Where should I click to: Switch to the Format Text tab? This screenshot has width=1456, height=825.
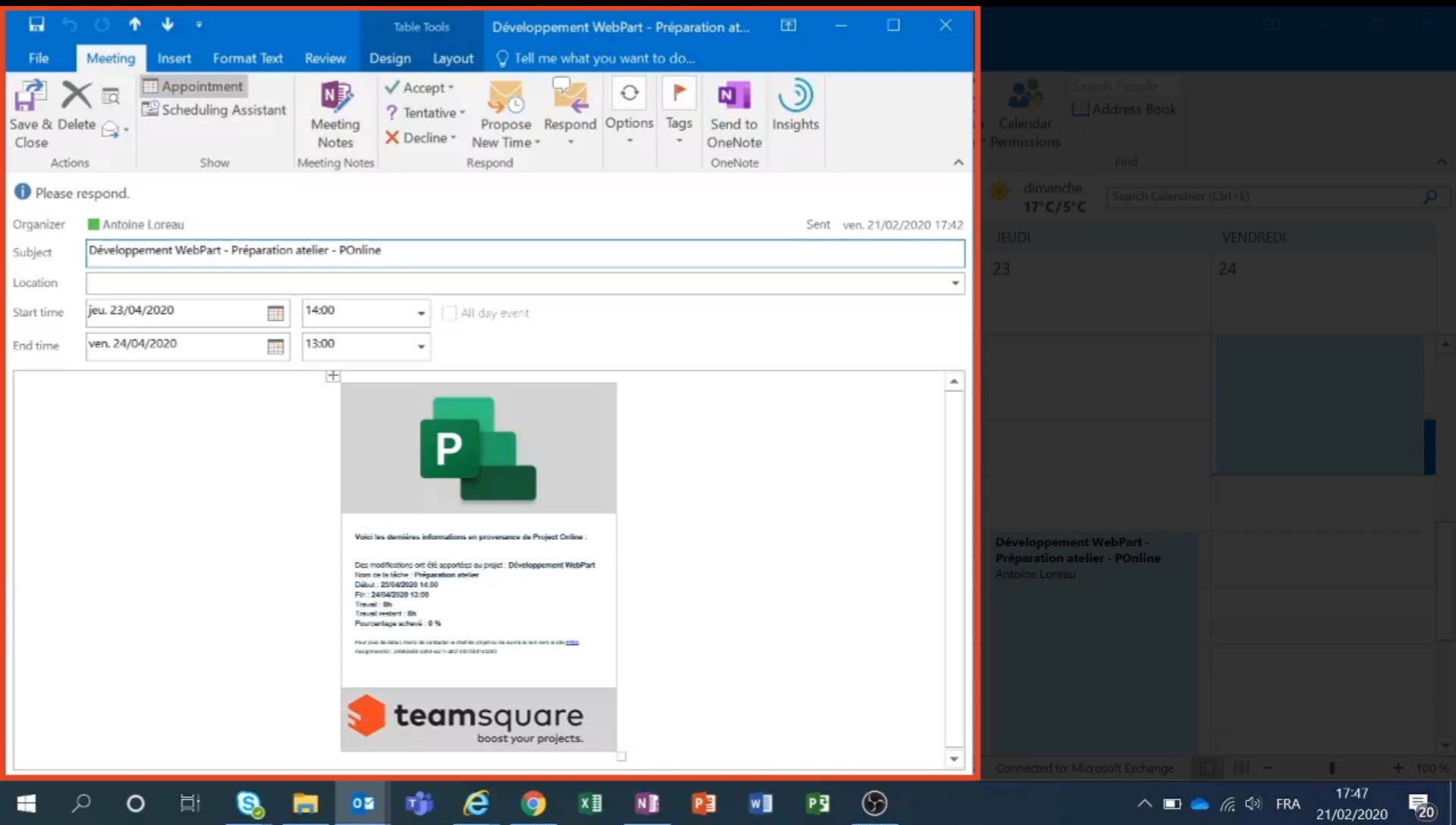[248, 58]
